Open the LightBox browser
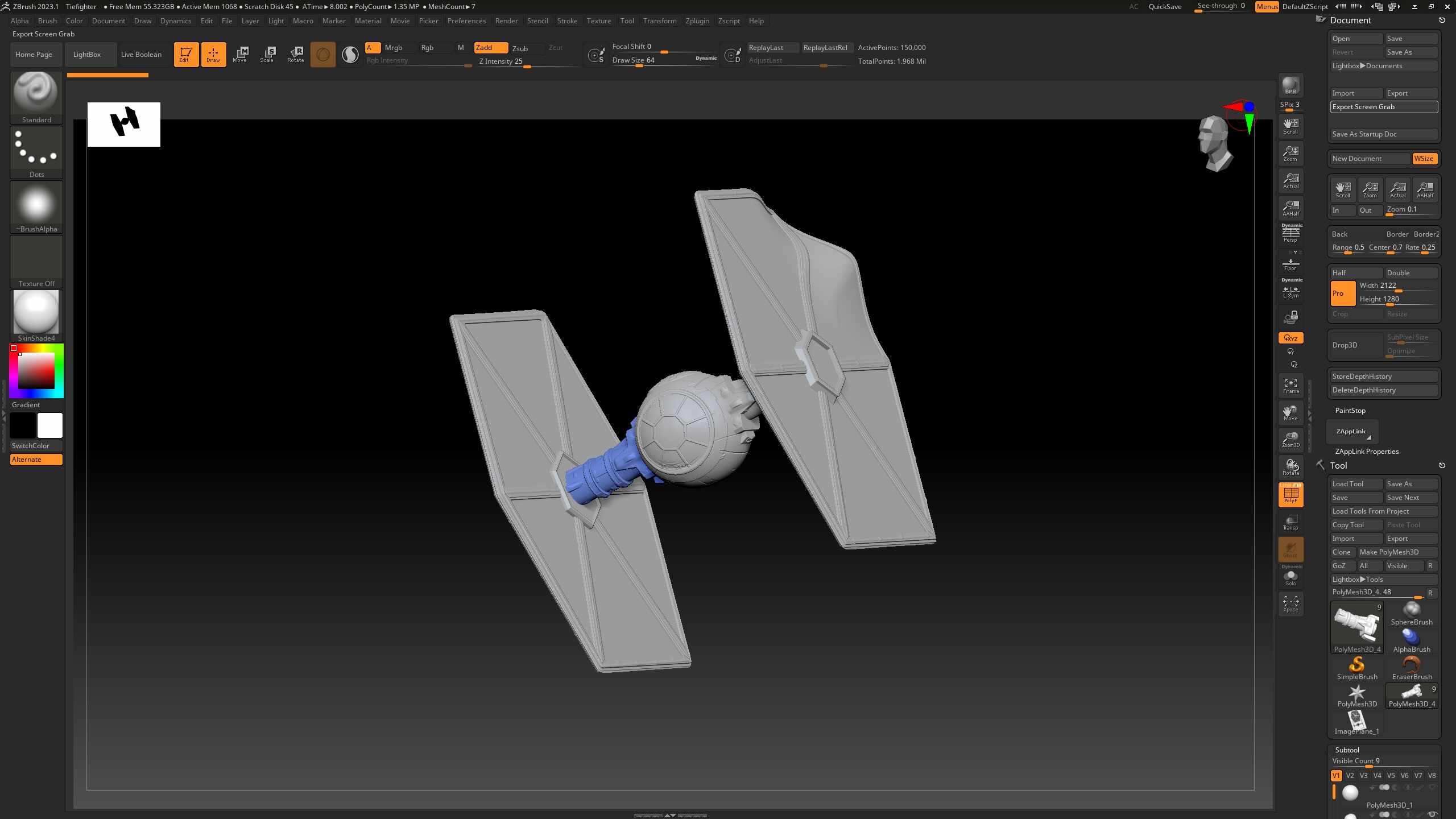The height and width of the screenshot is (819, 1456). (86, 54)
